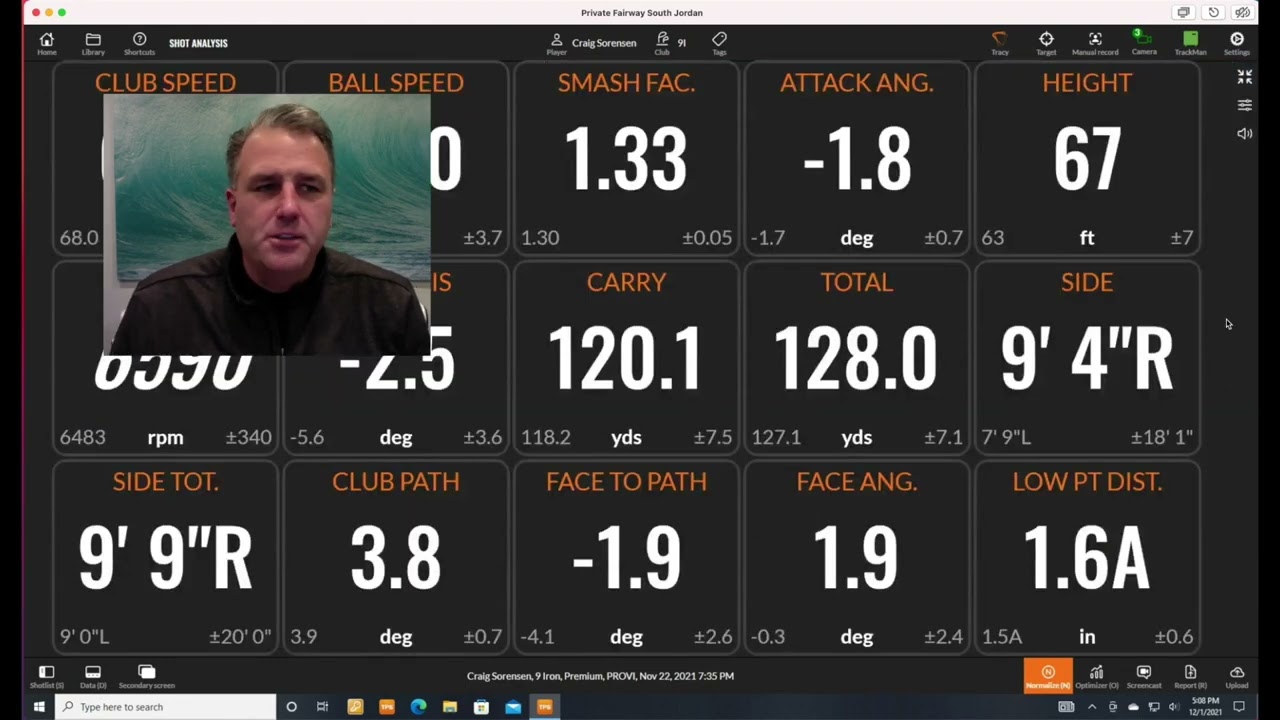This screenshot has width=1280, height=720.
Task: Select the Side 9' 4"R tile
Action: coord(1087,357)
